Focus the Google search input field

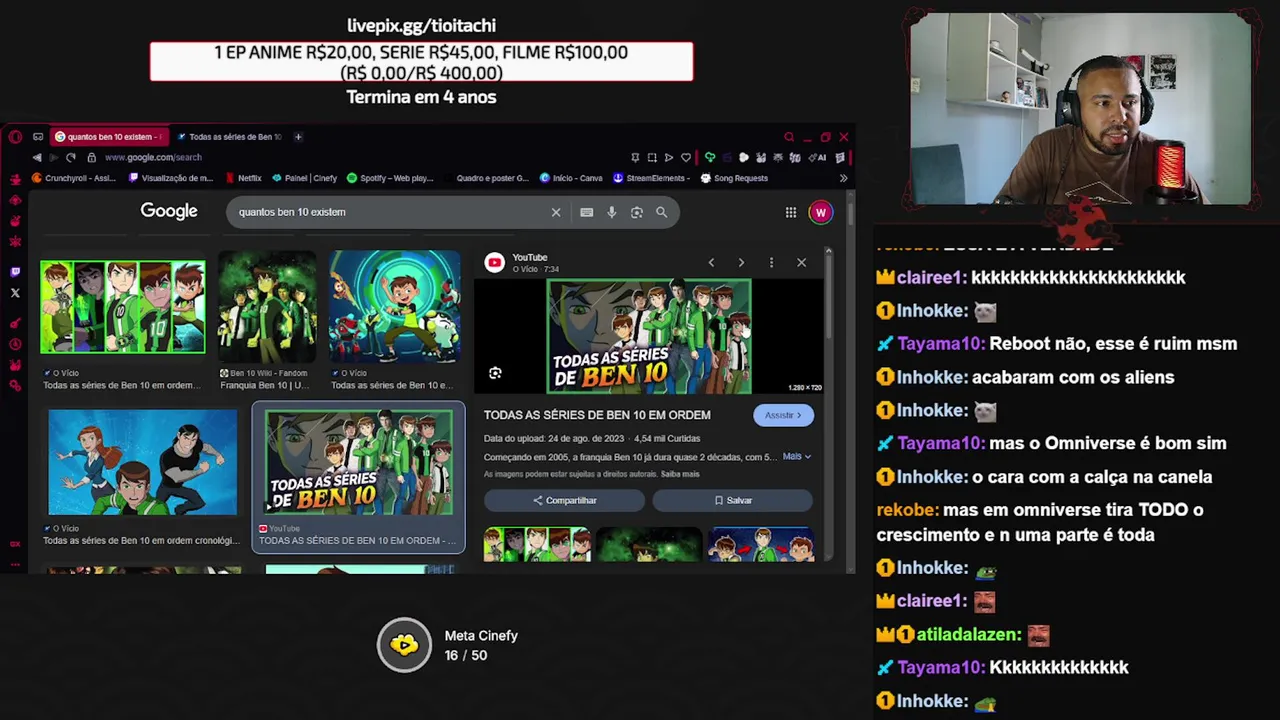[x=390, y=212]
